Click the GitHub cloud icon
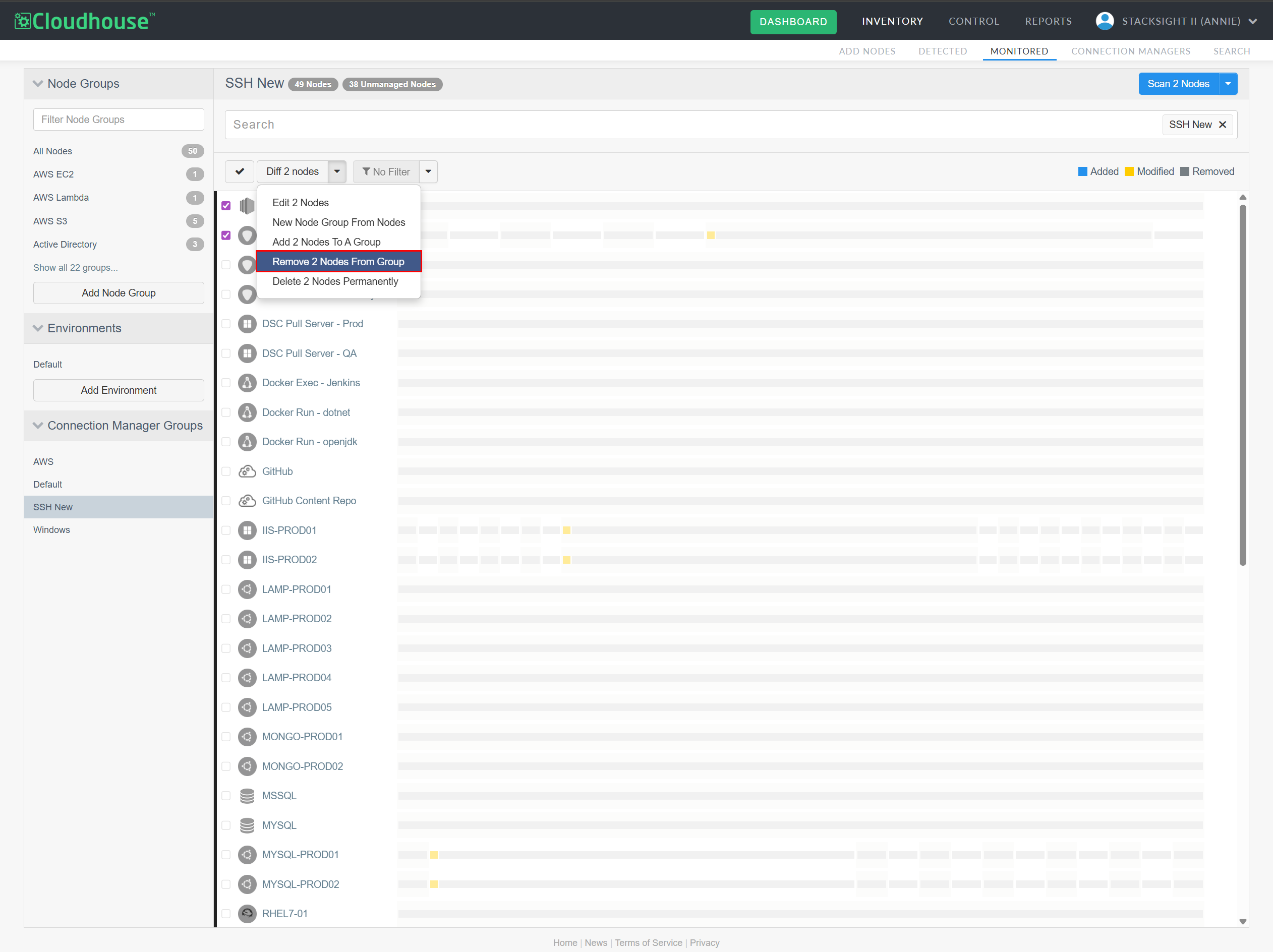The height and width of the screenshot is (952, 1273). pos(247,471)
